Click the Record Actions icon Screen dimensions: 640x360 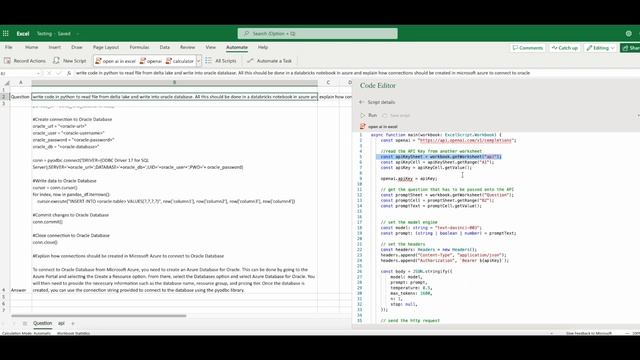pyautogui.click(x=7, y=61)
